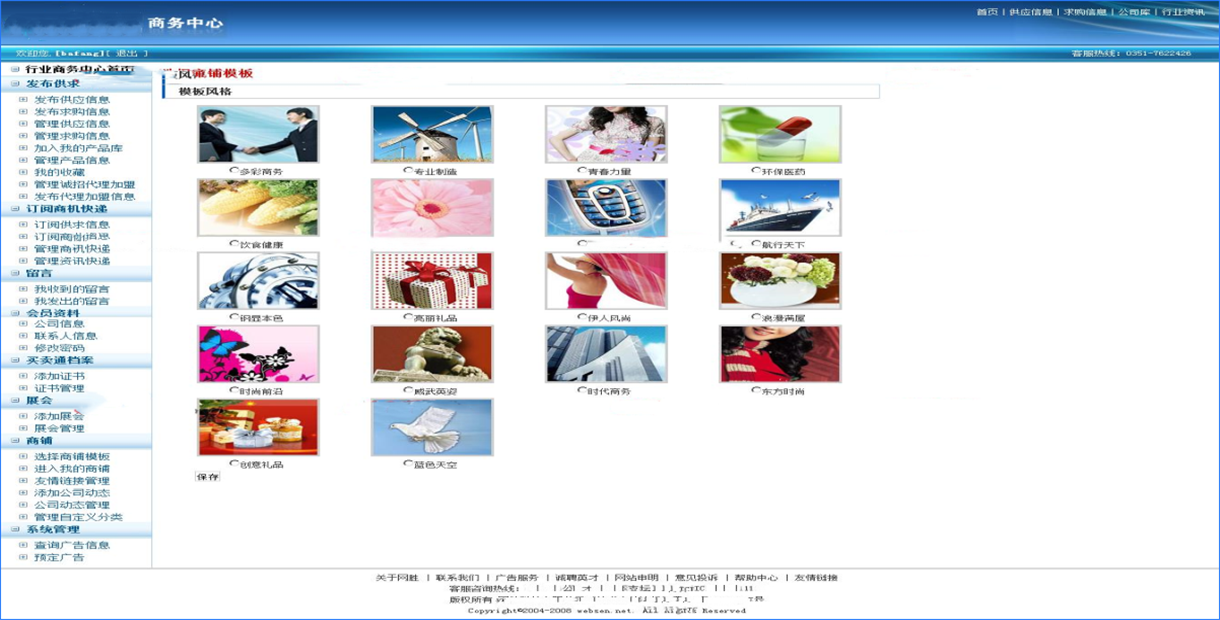The height and width of the screenshot is (620, 1220).
Task: Open 进入我的商铺 in sidebar
Action: click(72, 468)
